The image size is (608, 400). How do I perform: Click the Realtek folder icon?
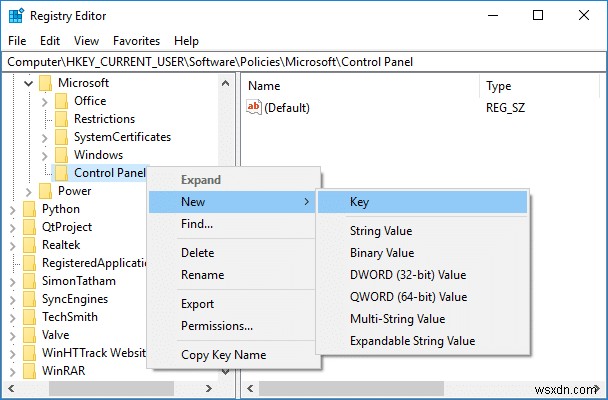(28, 245)
